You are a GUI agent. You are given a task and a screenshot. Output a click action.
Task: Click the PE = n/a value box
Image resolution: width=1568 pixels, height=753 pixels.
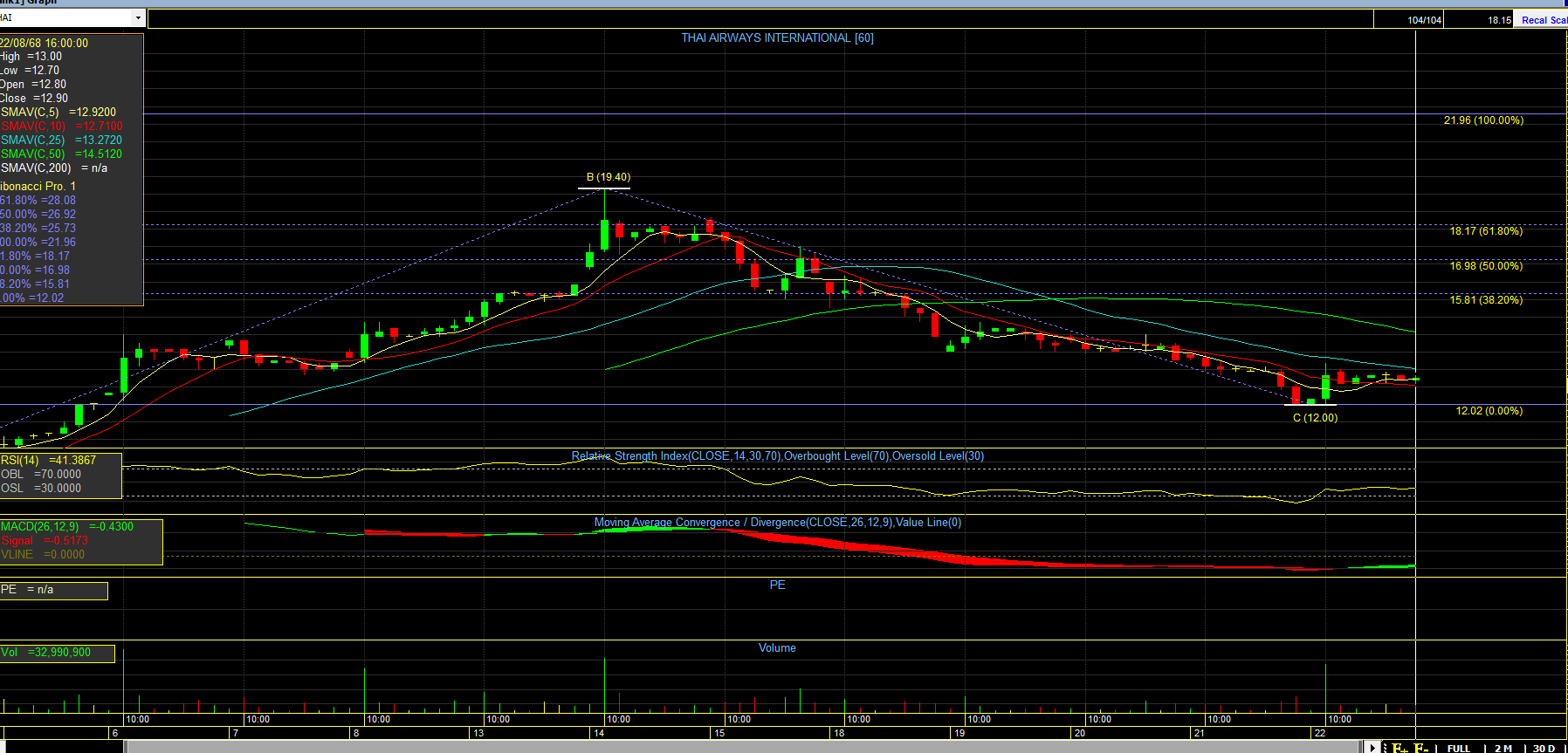(x=54, y=591)
